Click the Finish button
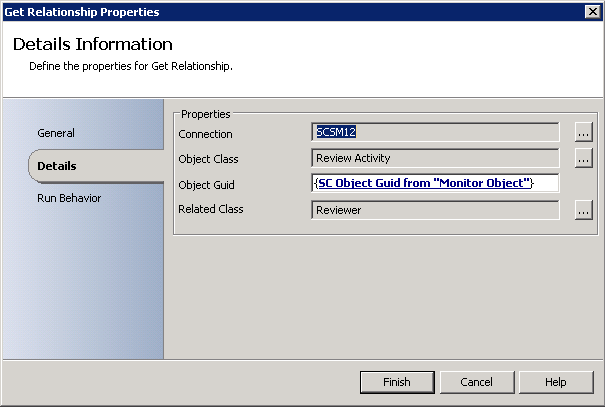Viewport: 605px width, 407px height. click(397, 382)
